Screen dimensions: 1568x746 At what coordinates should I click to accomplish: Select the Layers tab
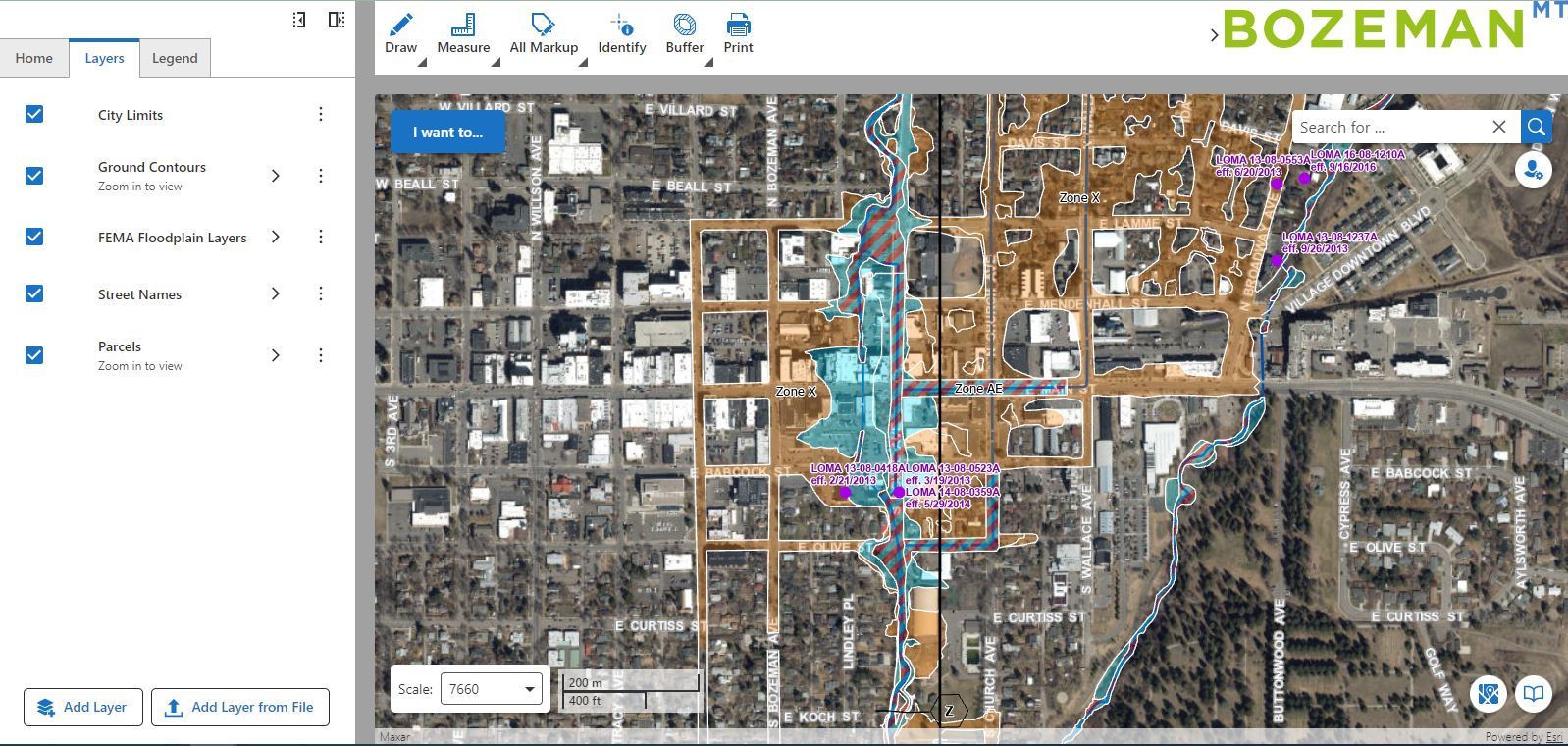tap(104, 58)
